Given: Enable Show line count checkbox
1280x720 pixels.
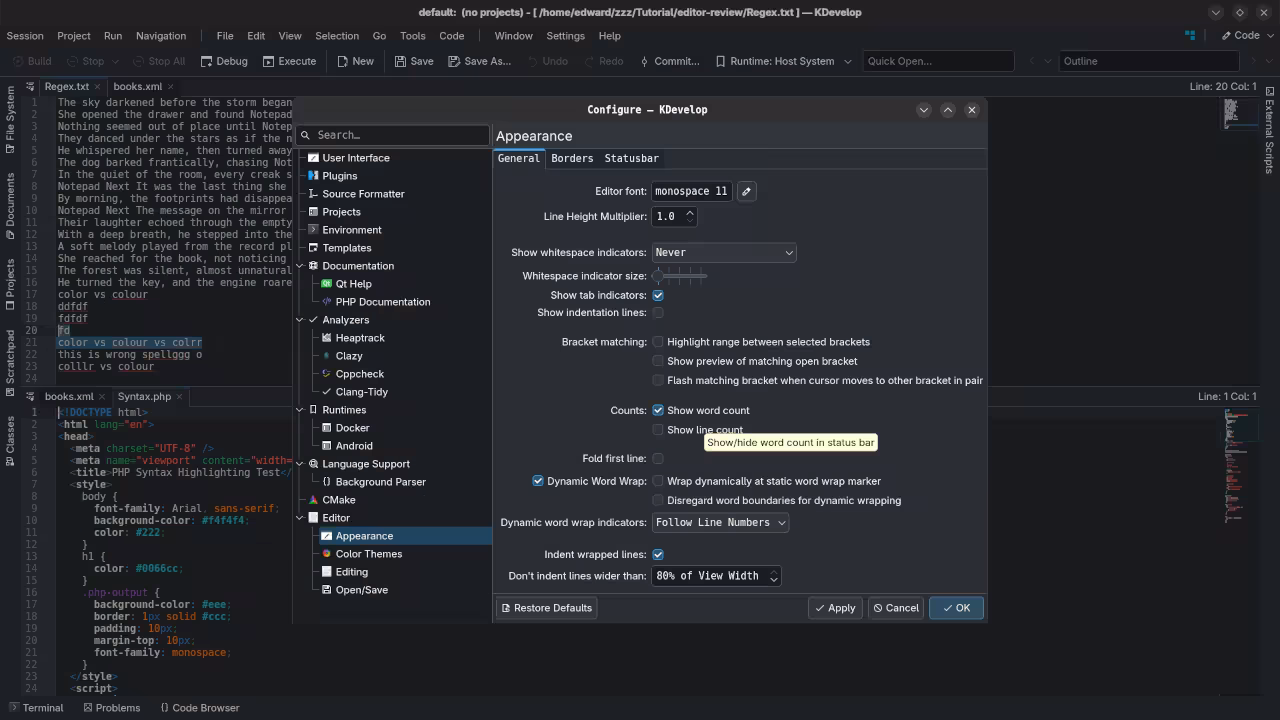Looking at the screenshot, I should click(x=658, y=430).
